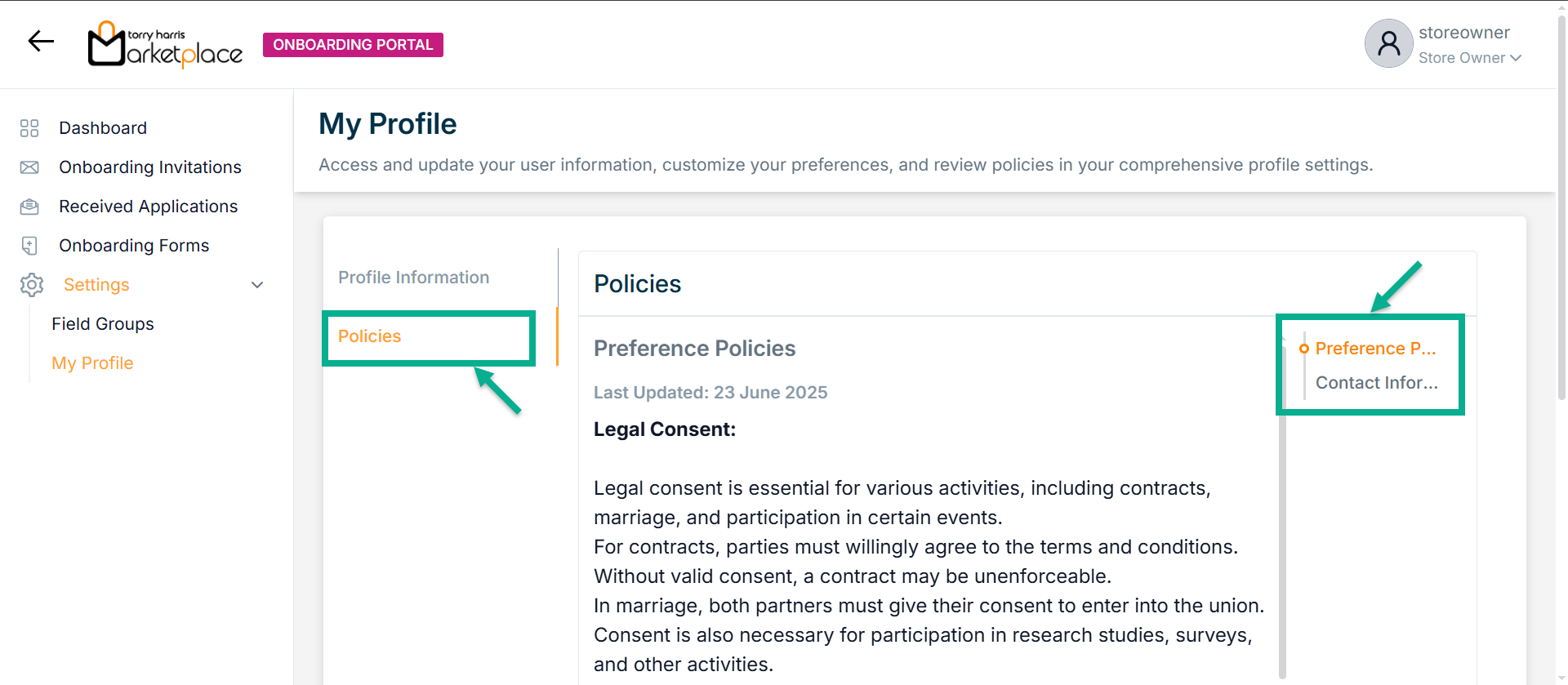Click the Torry Harris Marketplace logo
Viewport: 1568px width, 685px height.
165,45
